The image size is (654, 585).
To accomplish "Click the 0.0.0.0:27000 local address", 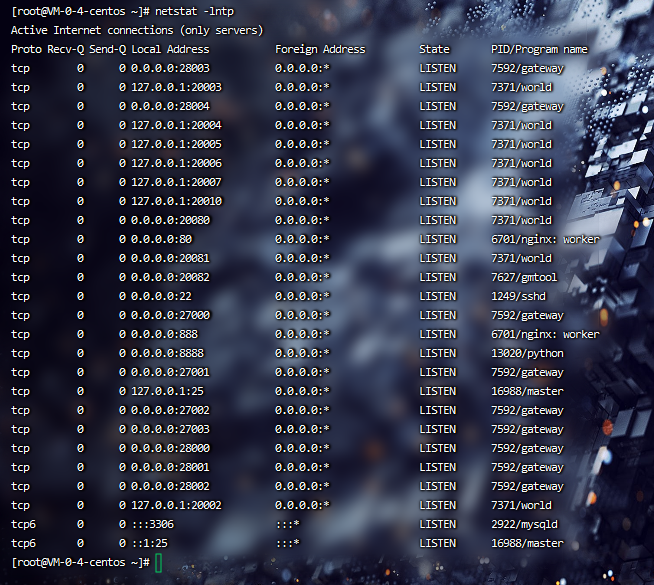I will click(x=170, y=315).
